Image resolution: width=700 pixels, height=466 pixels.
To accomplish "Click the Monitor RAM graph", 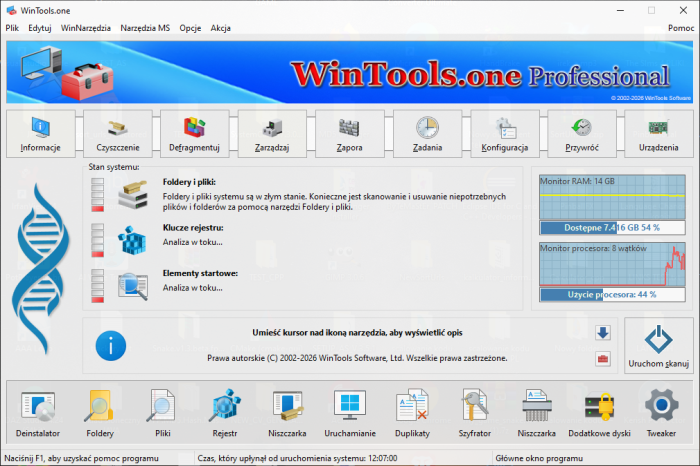I will click(x=612, y=197).
